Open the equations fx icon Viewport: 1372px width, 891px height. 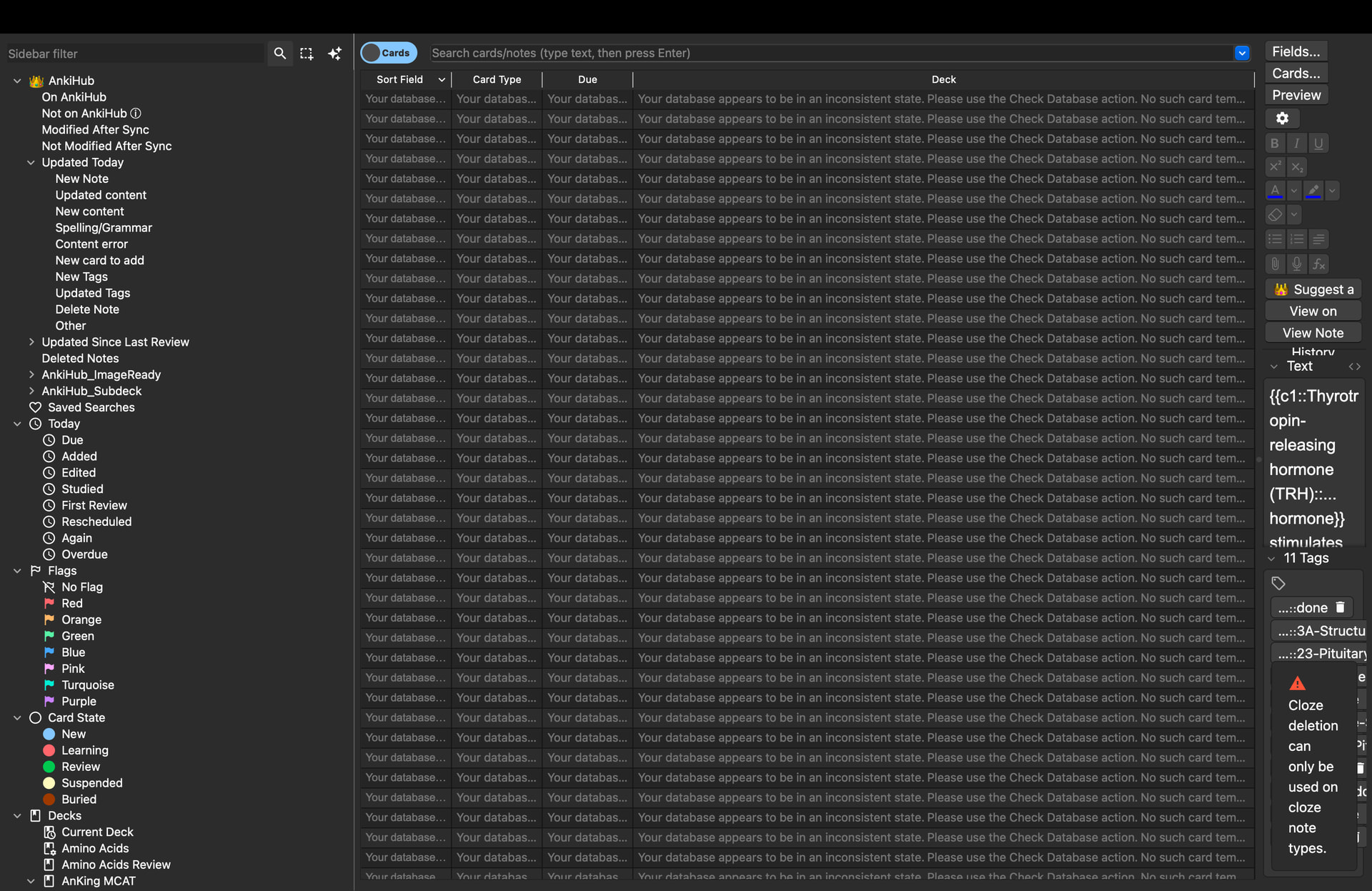click(1318, 264)
